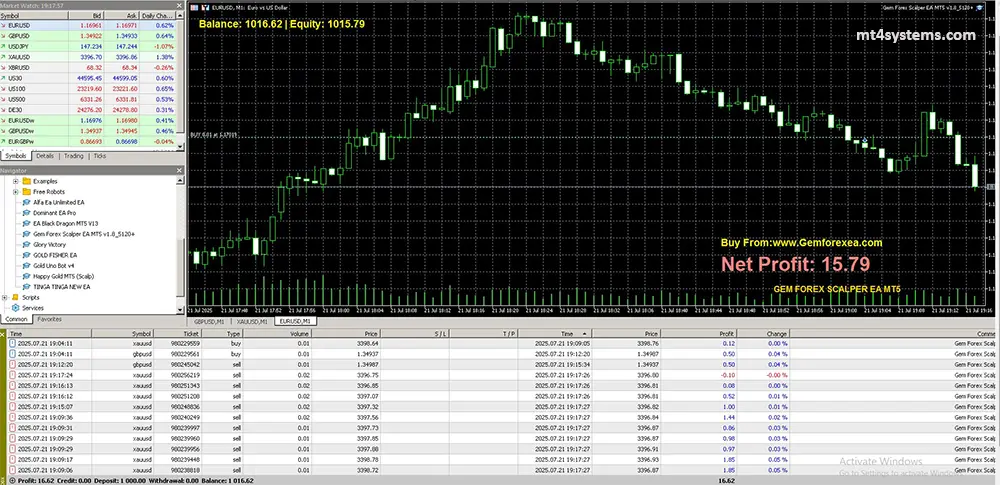Click the Market Watch scroll-down arrow
The height and width of the screenshot is (485, 1000).
[180, 147]
